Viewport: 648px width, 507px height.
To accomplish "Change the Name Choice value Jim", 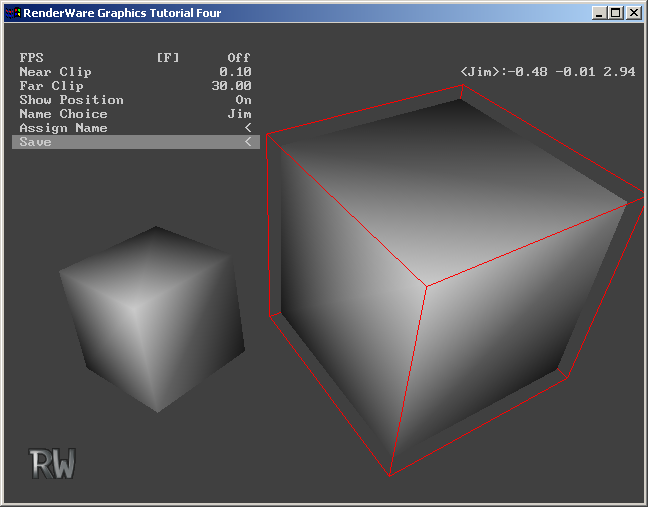I will [x=239, y=114].
